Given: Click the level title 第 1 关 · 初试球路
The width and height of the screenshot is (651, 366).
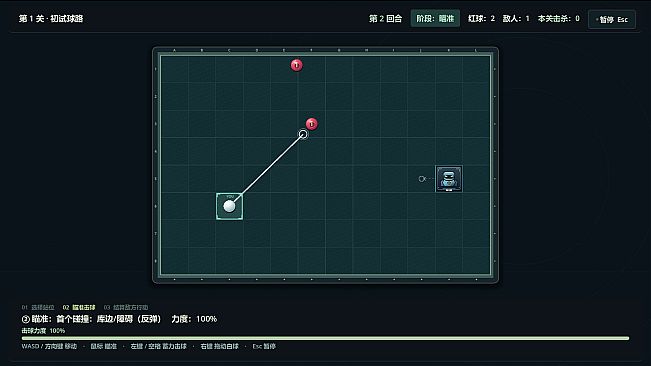Looking at the screenshot, I should tap(51, 18).
